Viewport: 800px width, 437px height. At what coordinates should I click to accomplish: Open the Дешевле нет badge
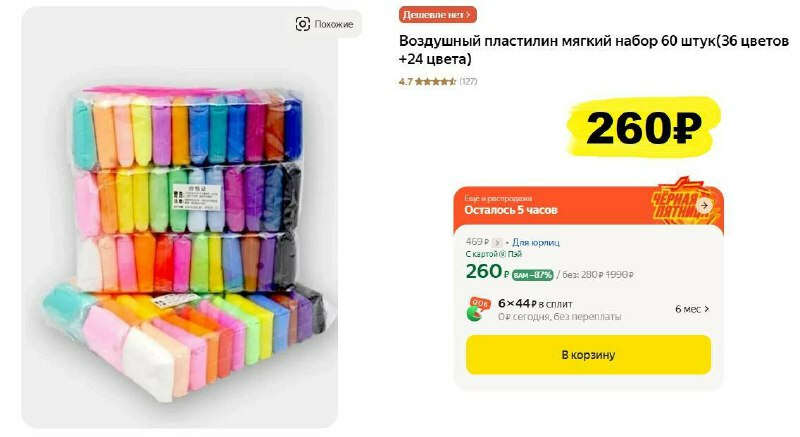click(437, 15)
